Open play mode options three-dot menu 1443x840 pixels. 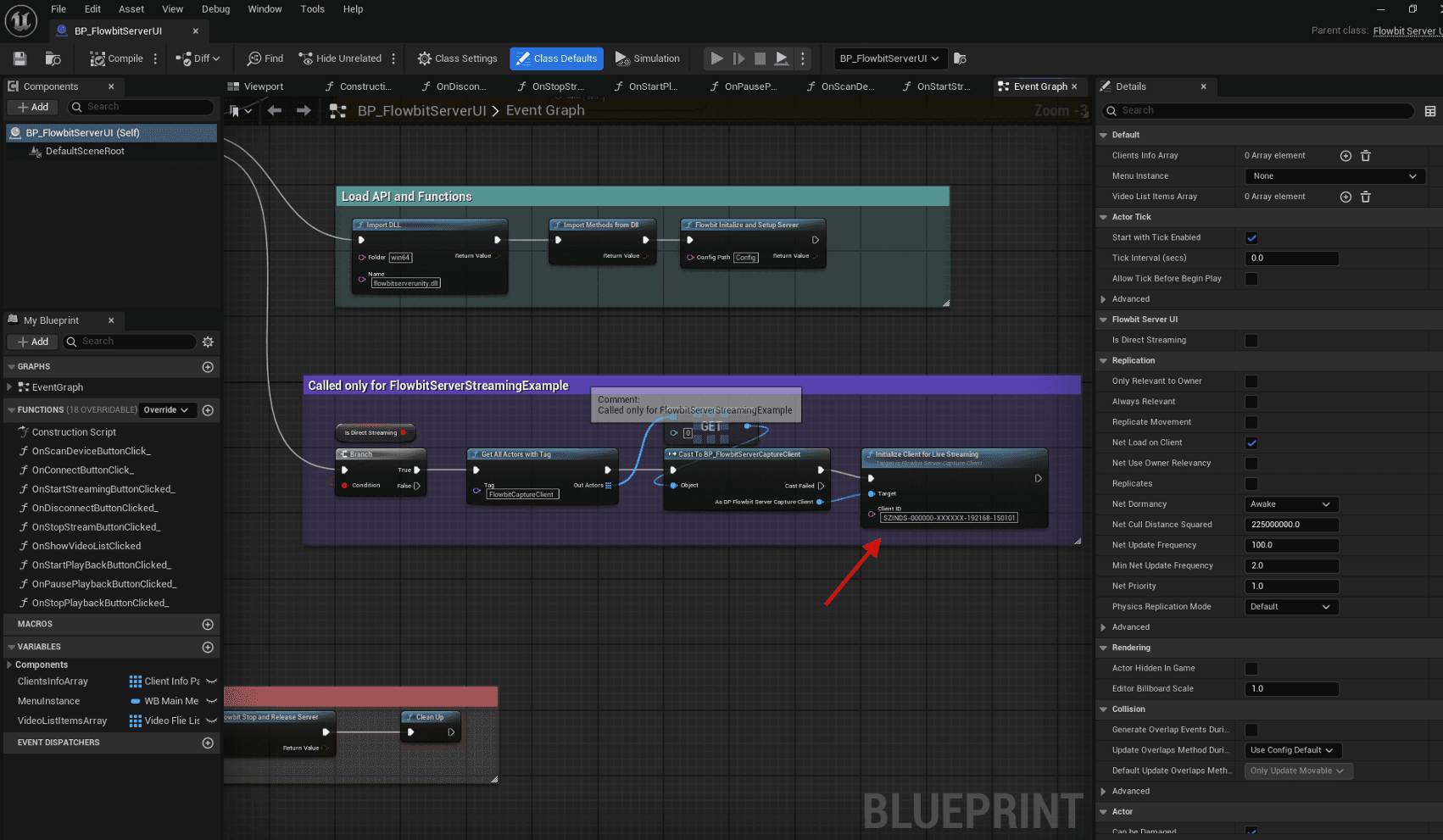[x=803, y=58]
